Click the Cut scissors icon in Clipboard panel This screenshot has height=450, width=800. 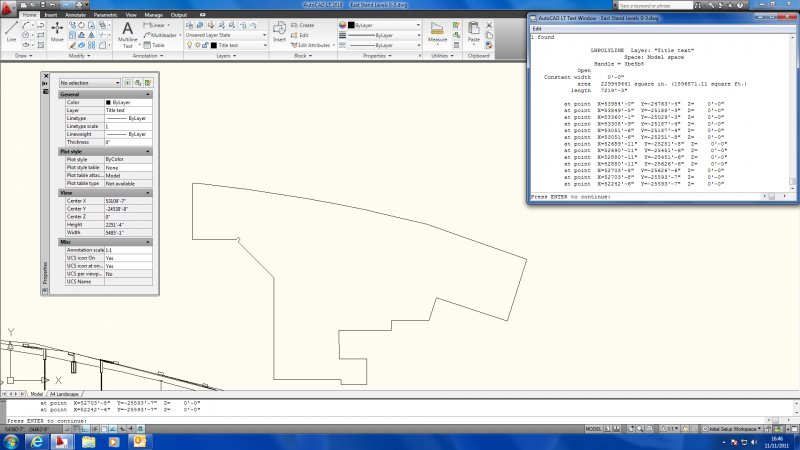(x=489, y=25)
